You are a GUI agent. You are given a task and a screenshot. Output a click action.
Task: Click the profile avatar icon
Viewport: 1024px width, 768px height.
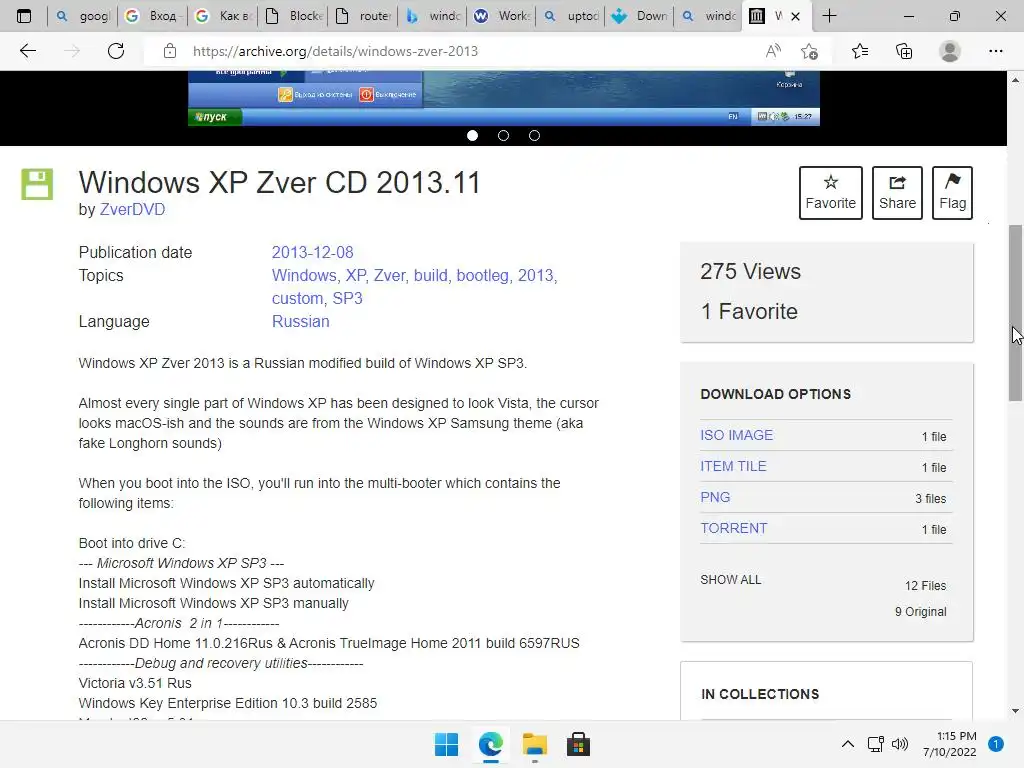(x=950, y=51)
